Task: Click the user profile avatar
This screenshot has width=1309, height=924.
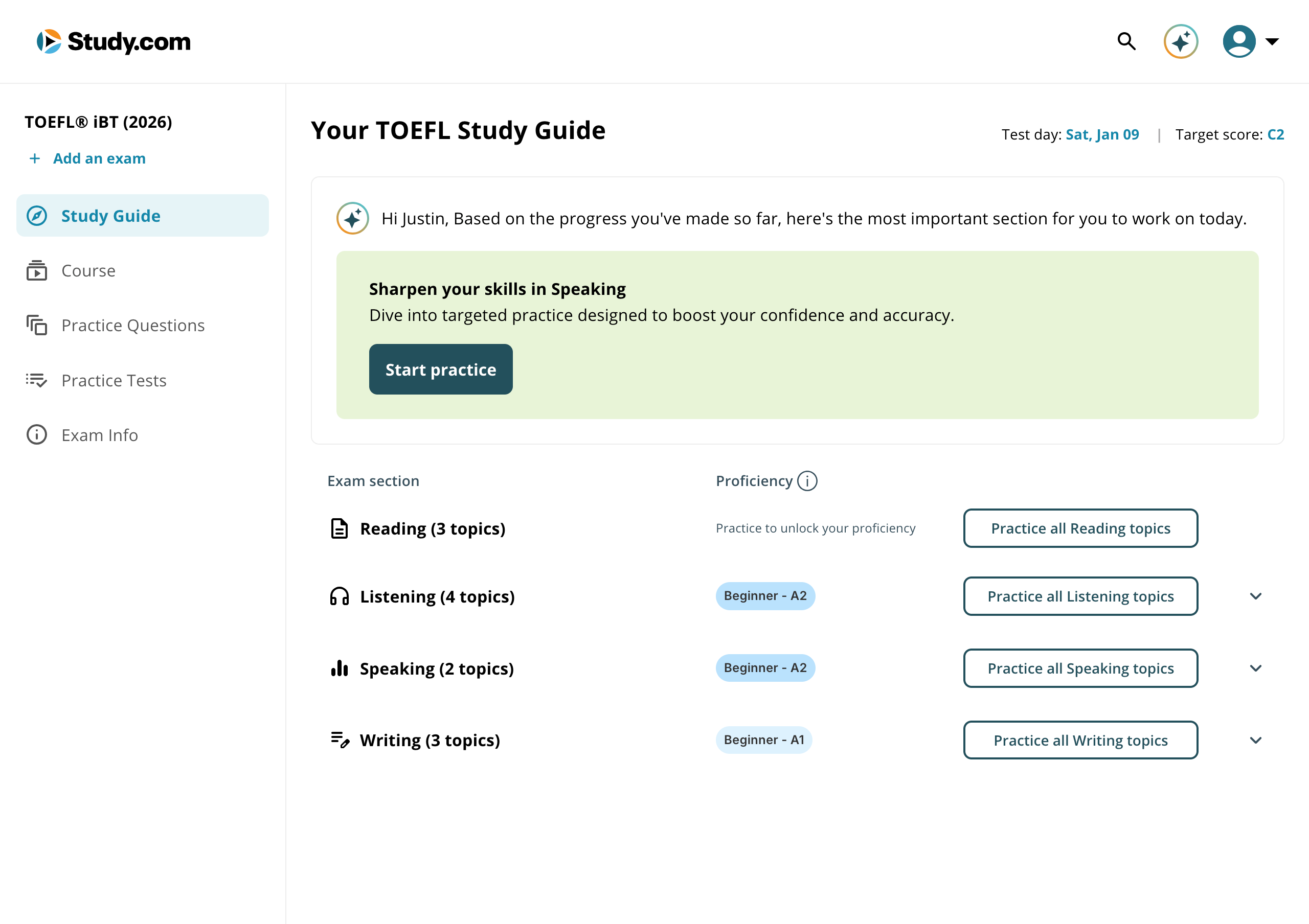Action: point(1239,41)
